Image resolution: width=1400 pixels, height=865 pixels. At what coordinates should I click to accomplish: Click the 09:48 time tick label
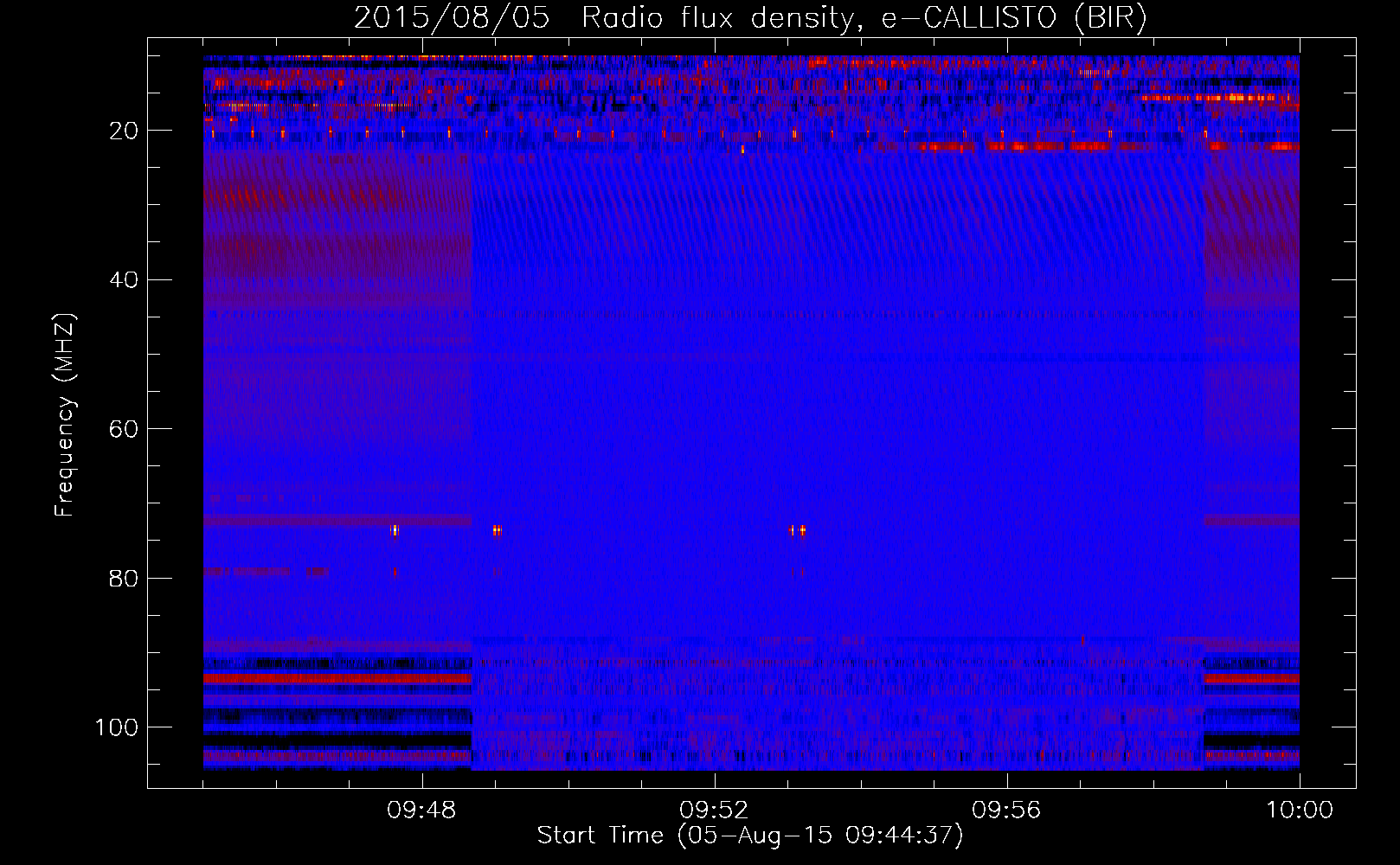click(x=421, y=811)
